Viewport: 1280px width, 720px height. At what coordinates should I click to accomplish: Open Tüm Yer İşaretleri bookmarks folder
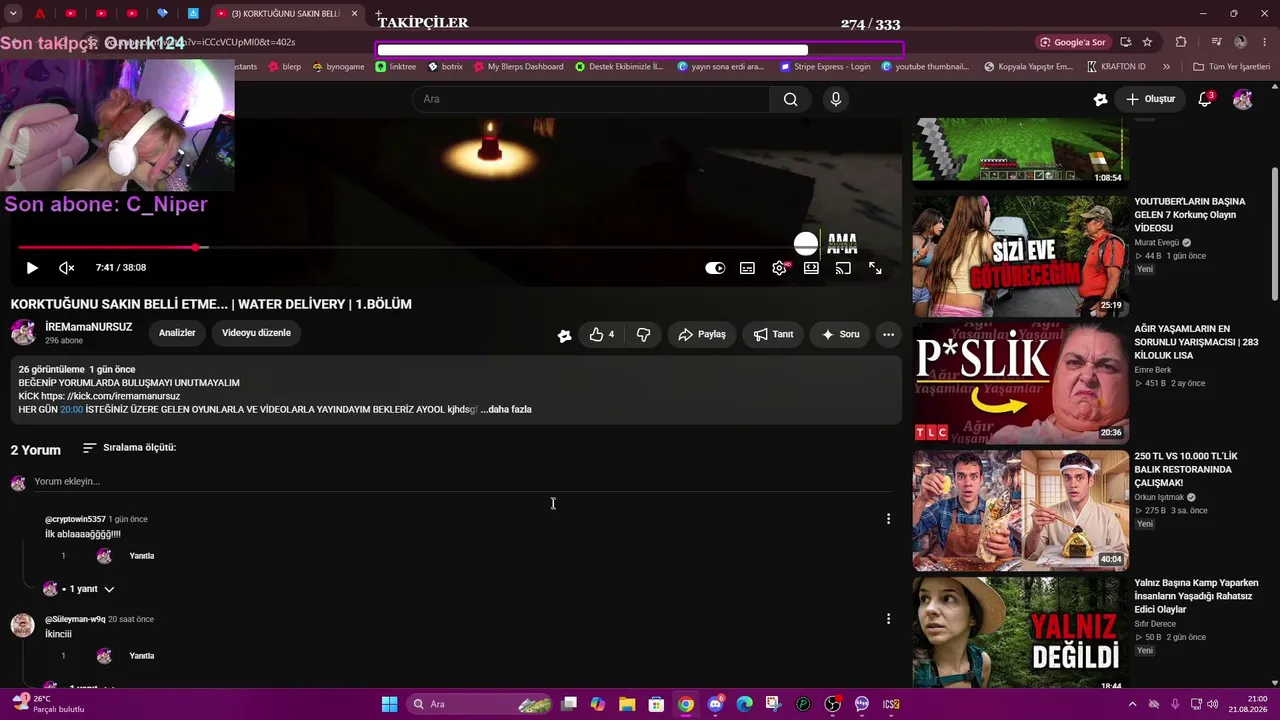point(1231,67)
